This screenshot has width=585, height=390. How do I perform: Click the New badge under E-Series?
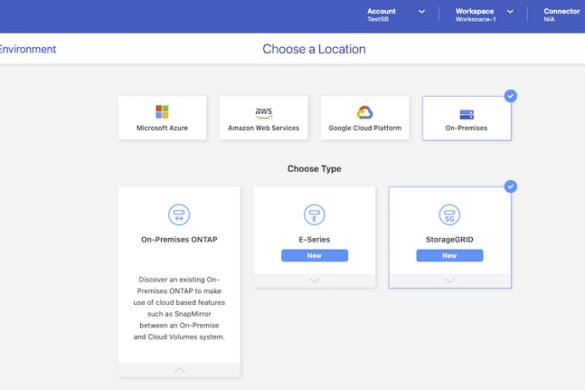(x=314, y=256)
